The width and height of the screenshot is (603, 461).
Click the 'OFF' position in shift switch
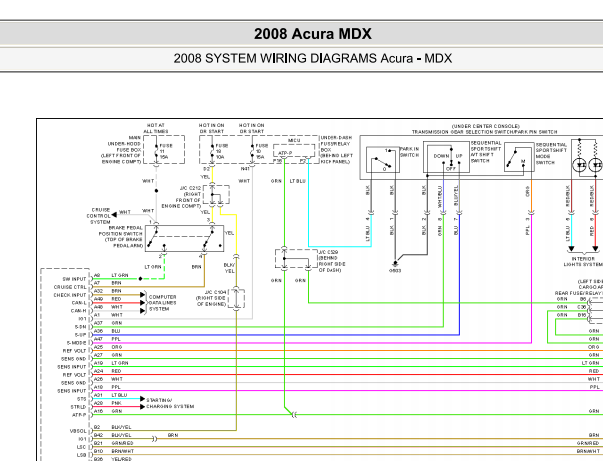[451, 169]
